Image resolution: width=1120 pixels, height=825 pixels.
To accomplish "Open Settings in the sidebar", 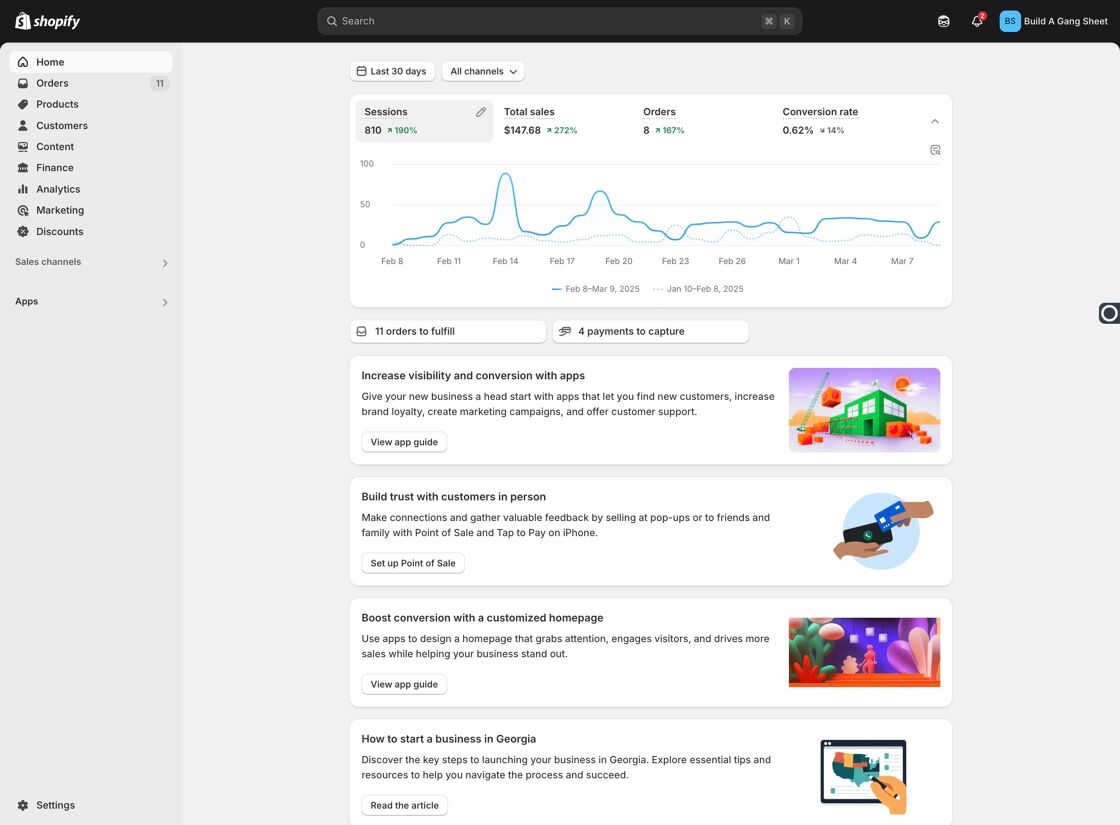I will [x=91, y=805].
